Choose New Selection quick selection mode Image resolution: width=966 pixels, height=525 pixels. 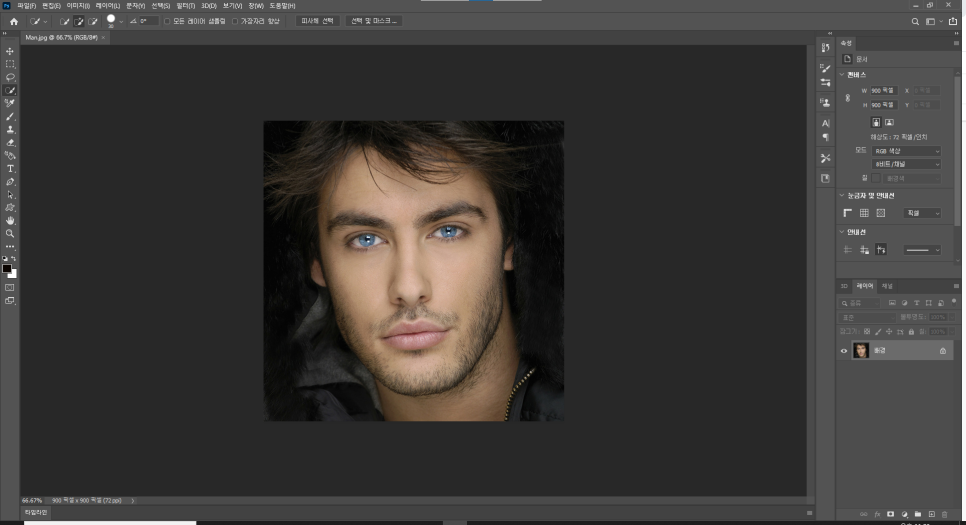coord(65,21)
